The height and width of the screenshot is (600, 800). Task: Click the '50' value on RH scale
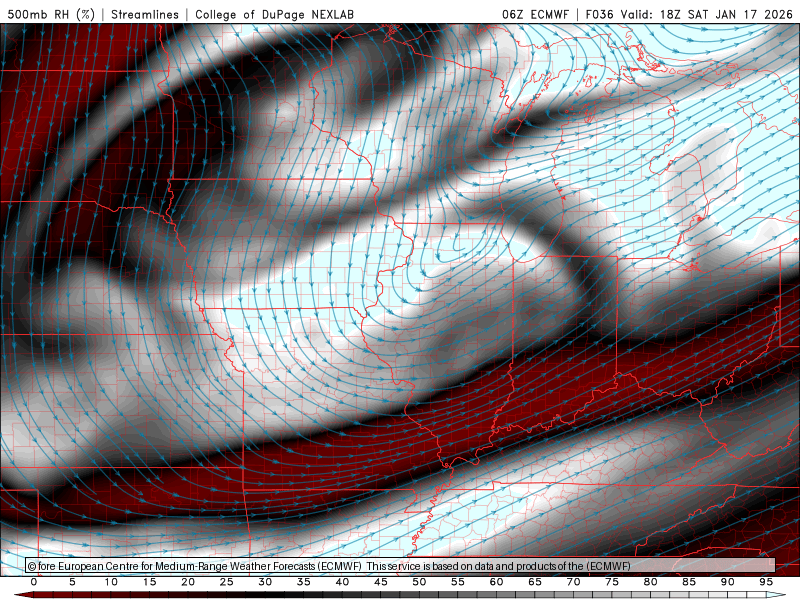pos(419,582)
